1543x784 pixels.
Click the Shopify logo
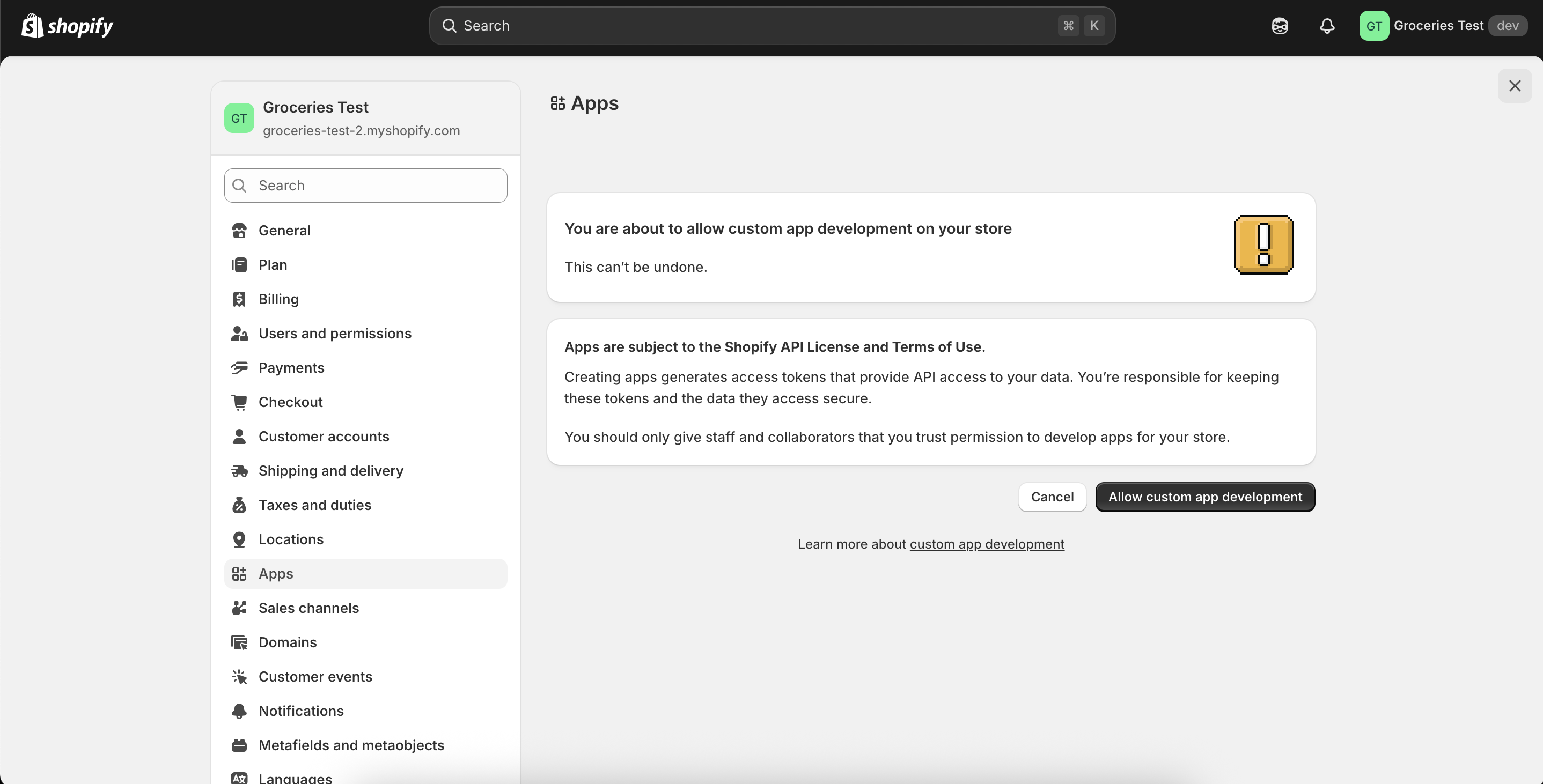(67, 25)
